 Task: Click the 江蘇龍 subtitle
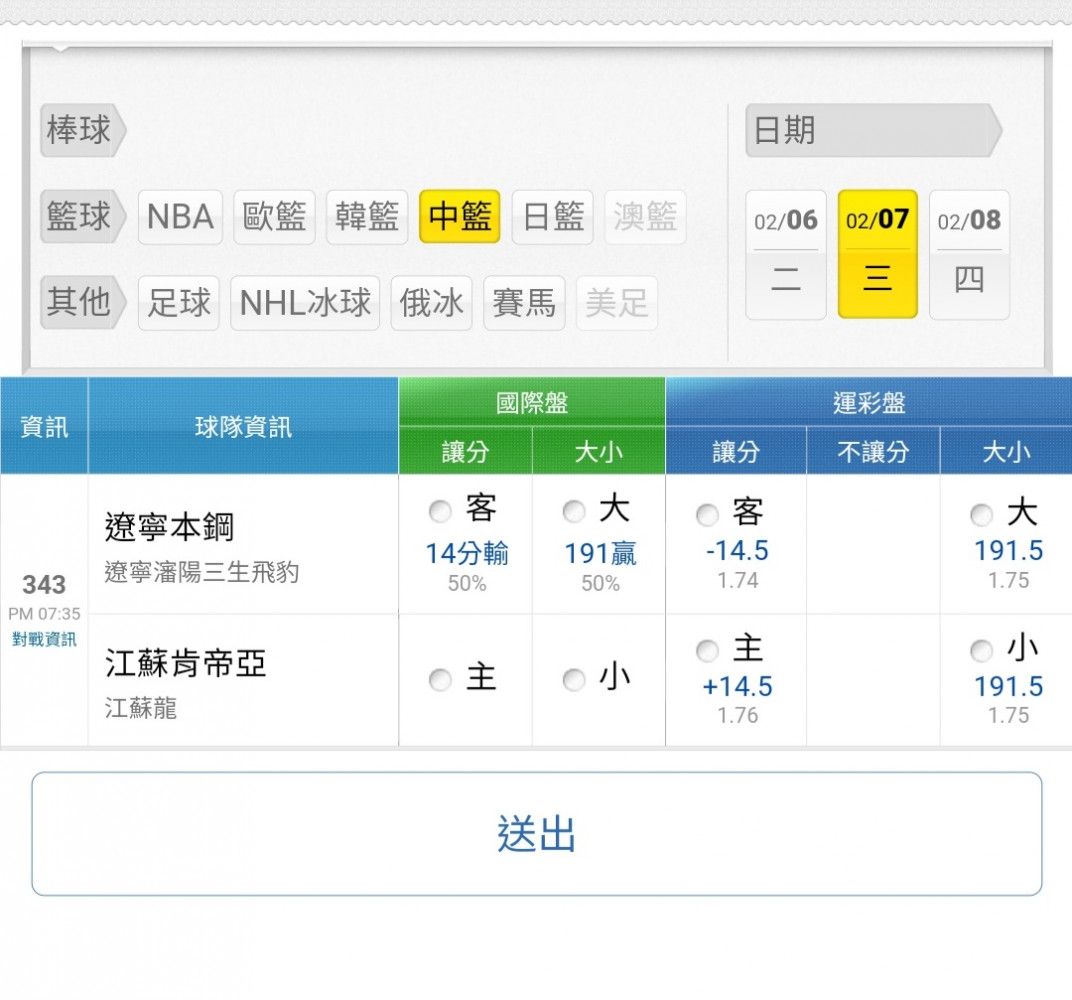141,707
